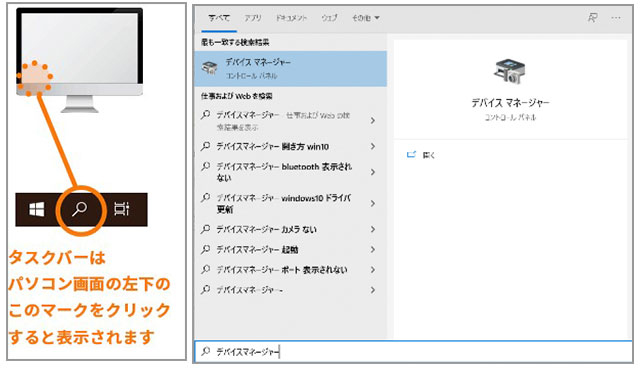This screenshot has width=640, height=370.
Task: Select the すべて tab
Action: point(219,18)
